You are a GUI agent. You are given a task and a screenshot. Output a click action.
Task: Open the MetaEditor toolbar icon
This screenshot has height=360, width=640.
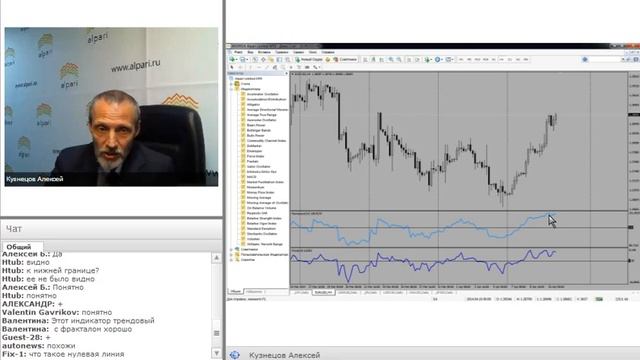(328, 60)
